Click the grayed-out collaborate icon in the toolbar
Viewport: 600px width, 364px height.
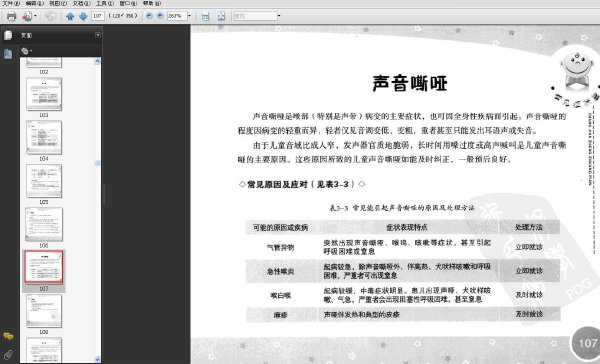click(50, 16)
